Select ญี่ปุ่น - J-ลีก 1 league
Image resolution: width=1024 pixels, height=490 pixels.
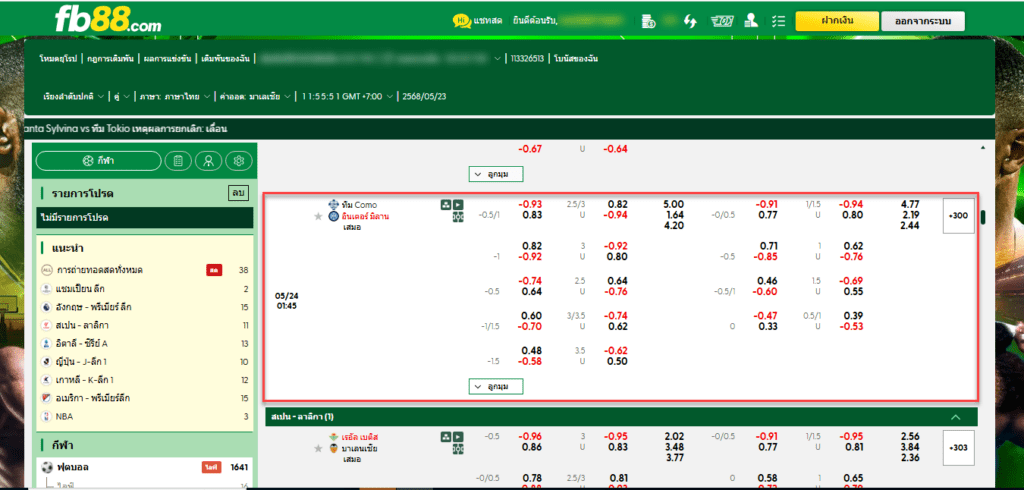click(x=144, y=361)
